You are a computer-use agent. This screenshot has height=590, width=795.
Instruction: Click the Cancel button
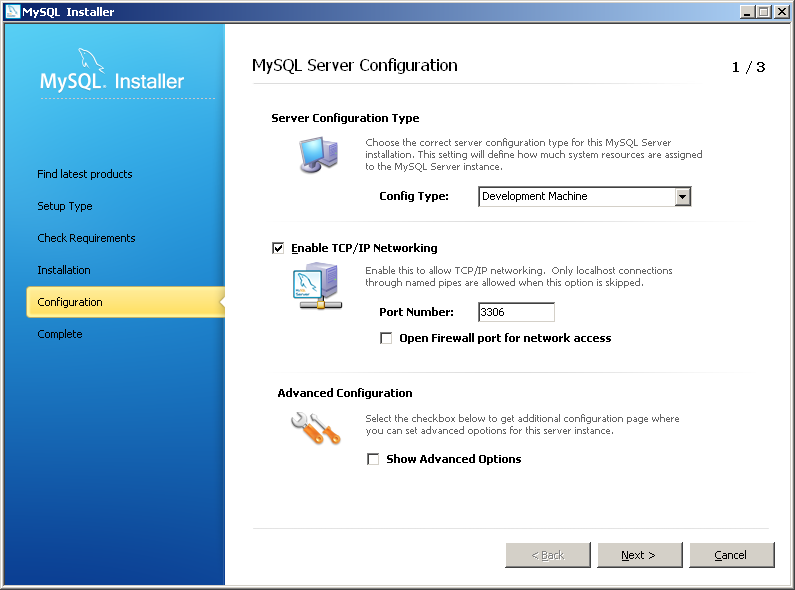[x=732, y=555]
